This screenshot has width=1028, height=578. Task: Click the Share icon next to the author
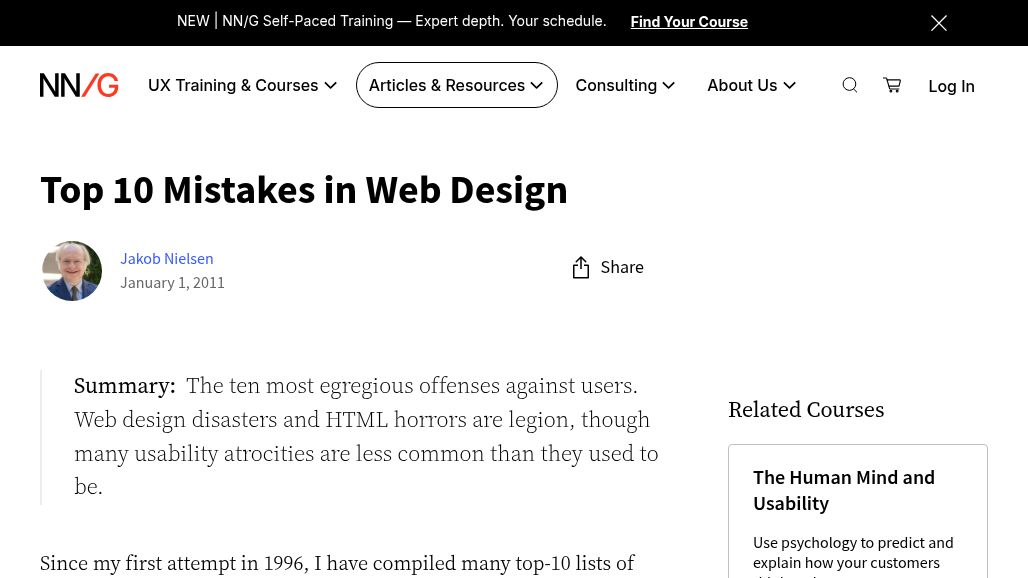pos(582,267)
